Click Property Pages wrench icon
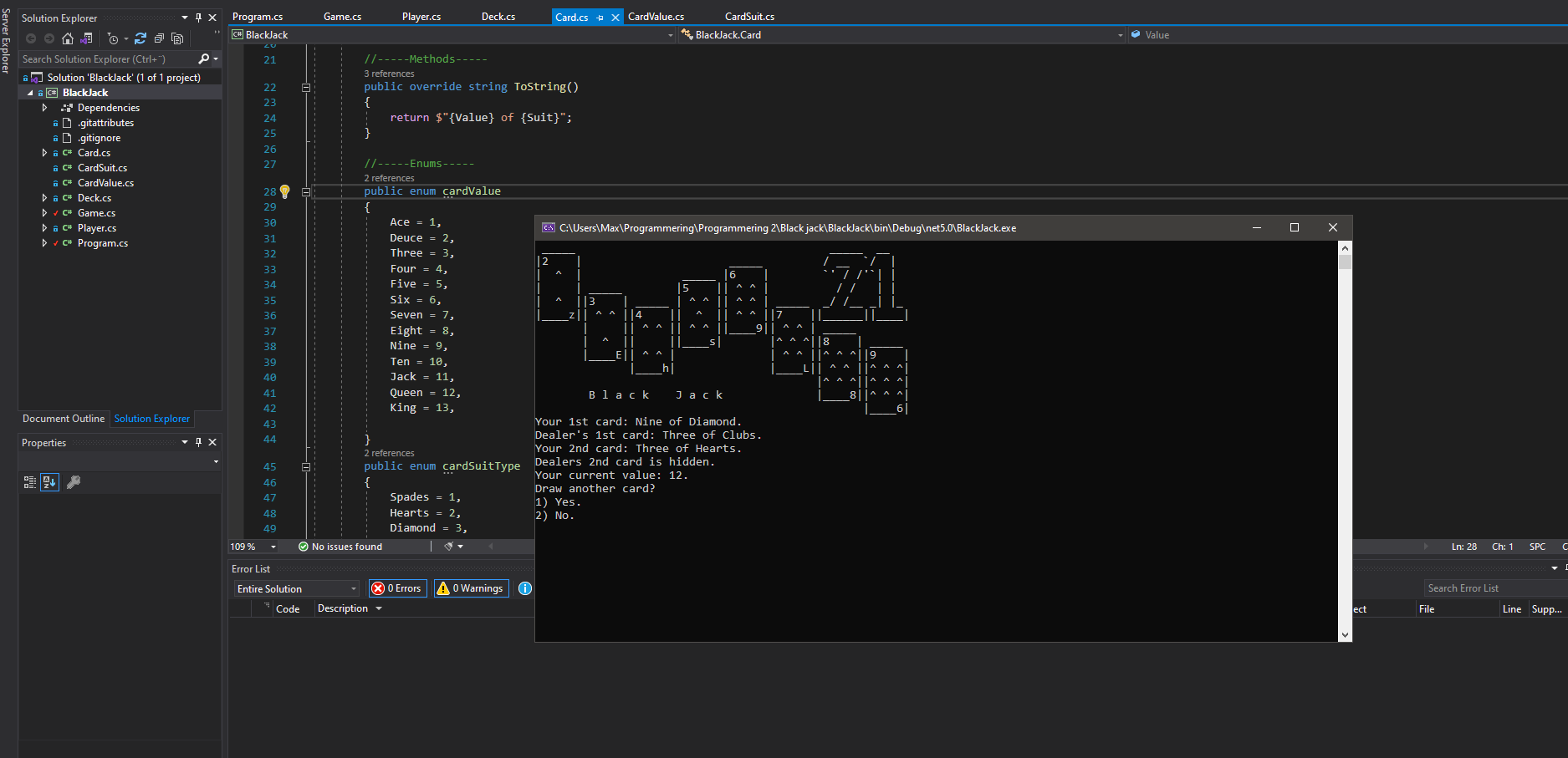The height and width of the screenshot is (758, 1568). 74,482
